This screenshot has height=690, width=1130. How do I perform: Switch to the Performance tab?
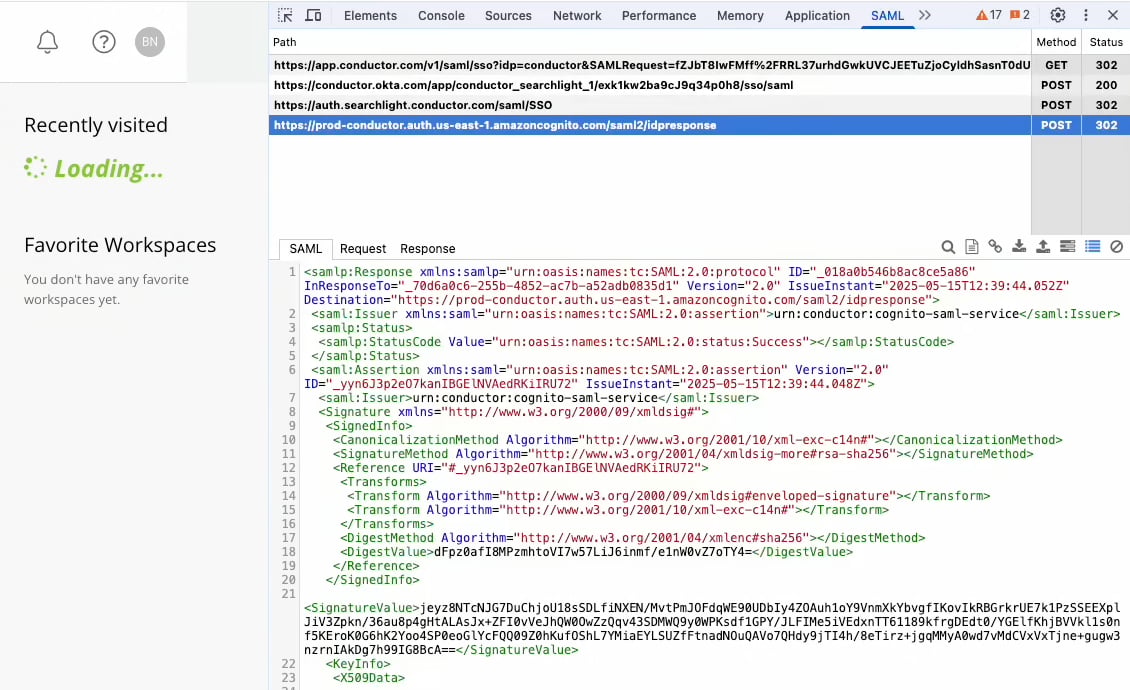coord(659,15)
